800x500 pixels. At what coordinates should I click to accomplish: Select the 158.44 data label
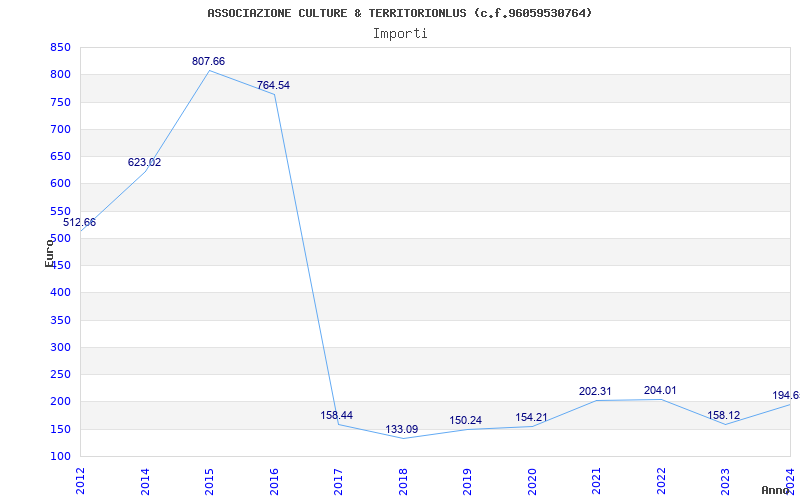pos(337,415)
